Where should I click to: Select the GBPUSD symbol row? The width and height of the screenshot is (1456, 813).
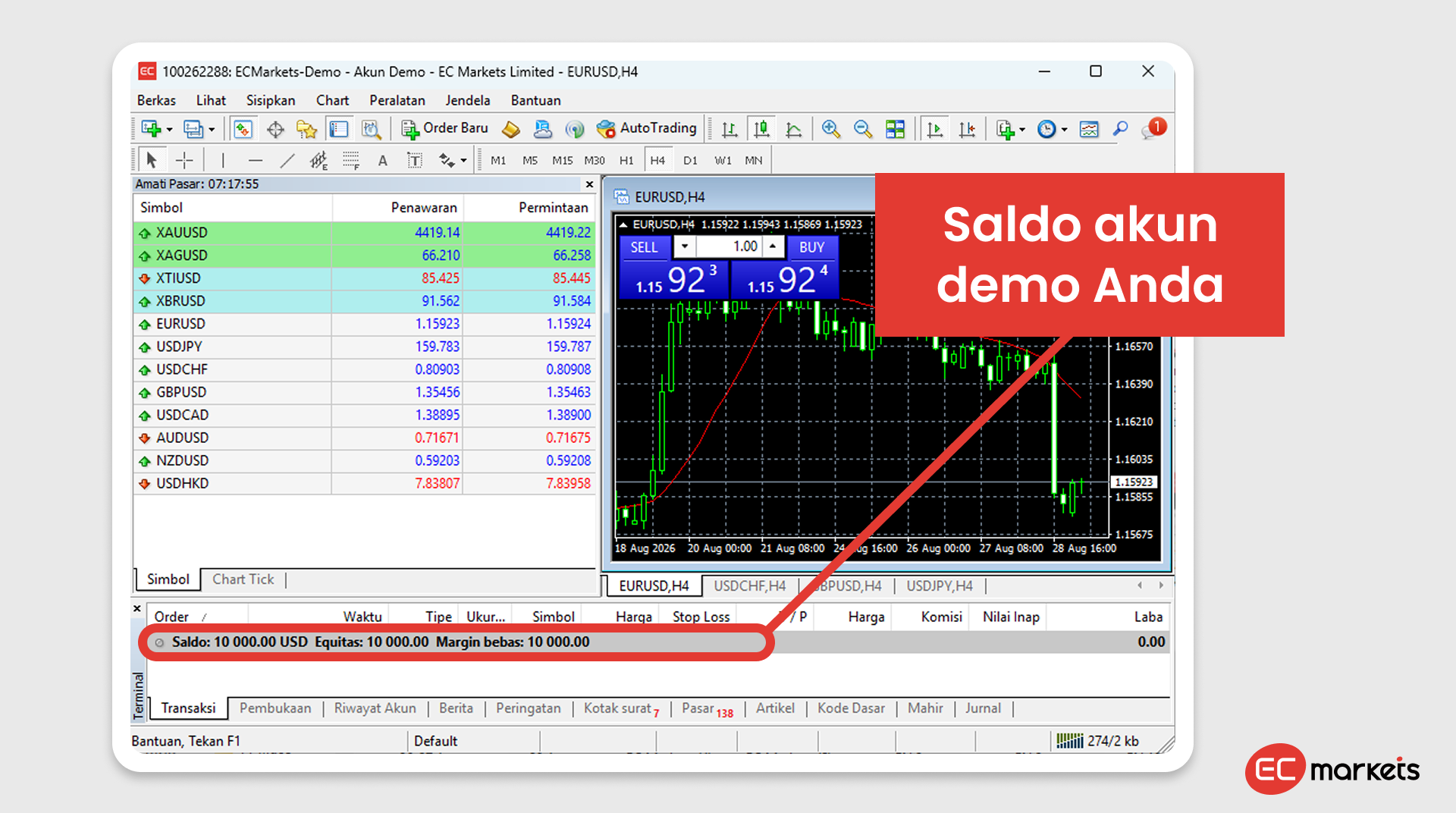point(364,392)
